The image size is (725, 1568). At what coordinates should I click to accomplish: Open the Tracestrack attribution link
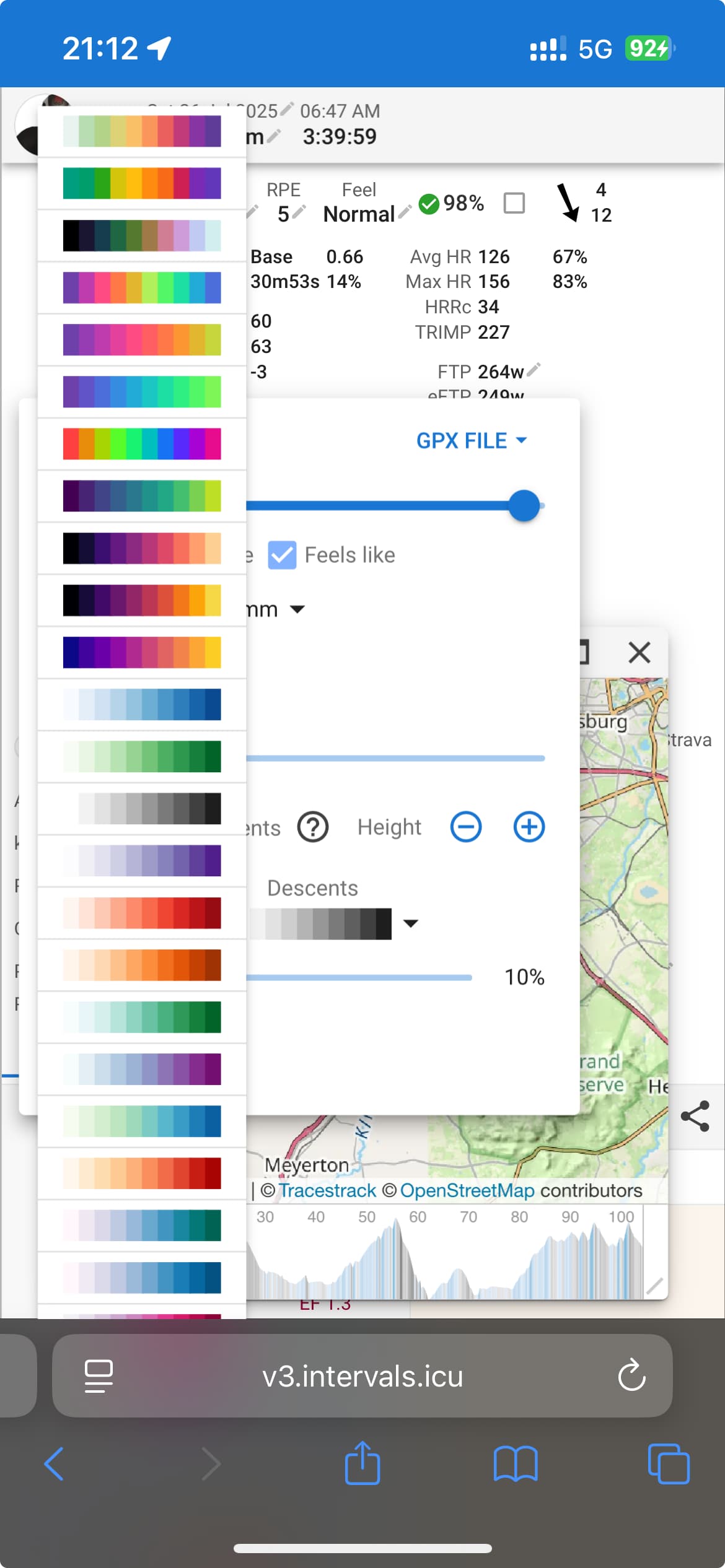pyautogui.click(x=327, y=1190)
